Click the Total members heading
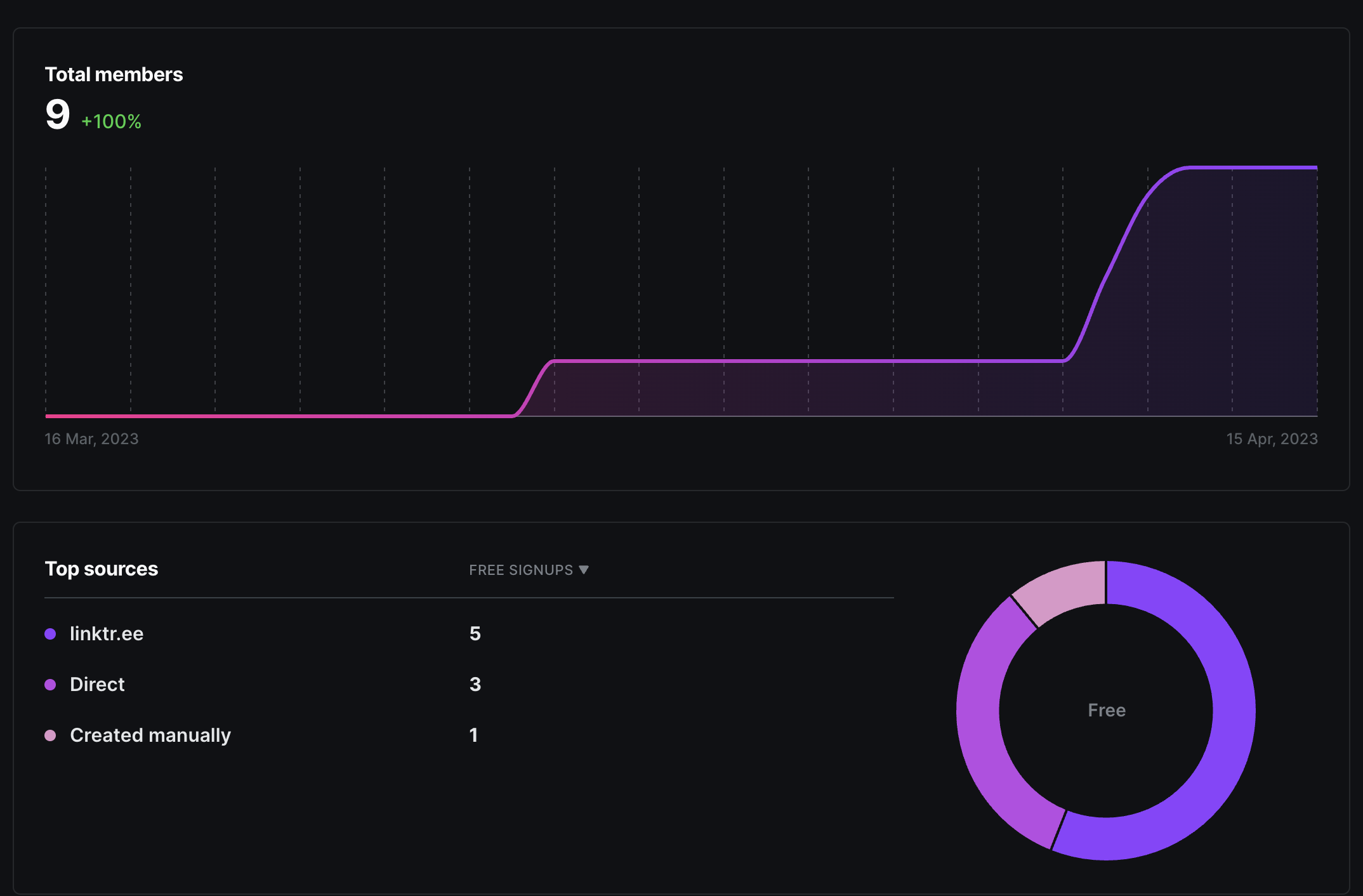Image resolution: width=1363 pixels, height=896 pixels. coord(114,74)
